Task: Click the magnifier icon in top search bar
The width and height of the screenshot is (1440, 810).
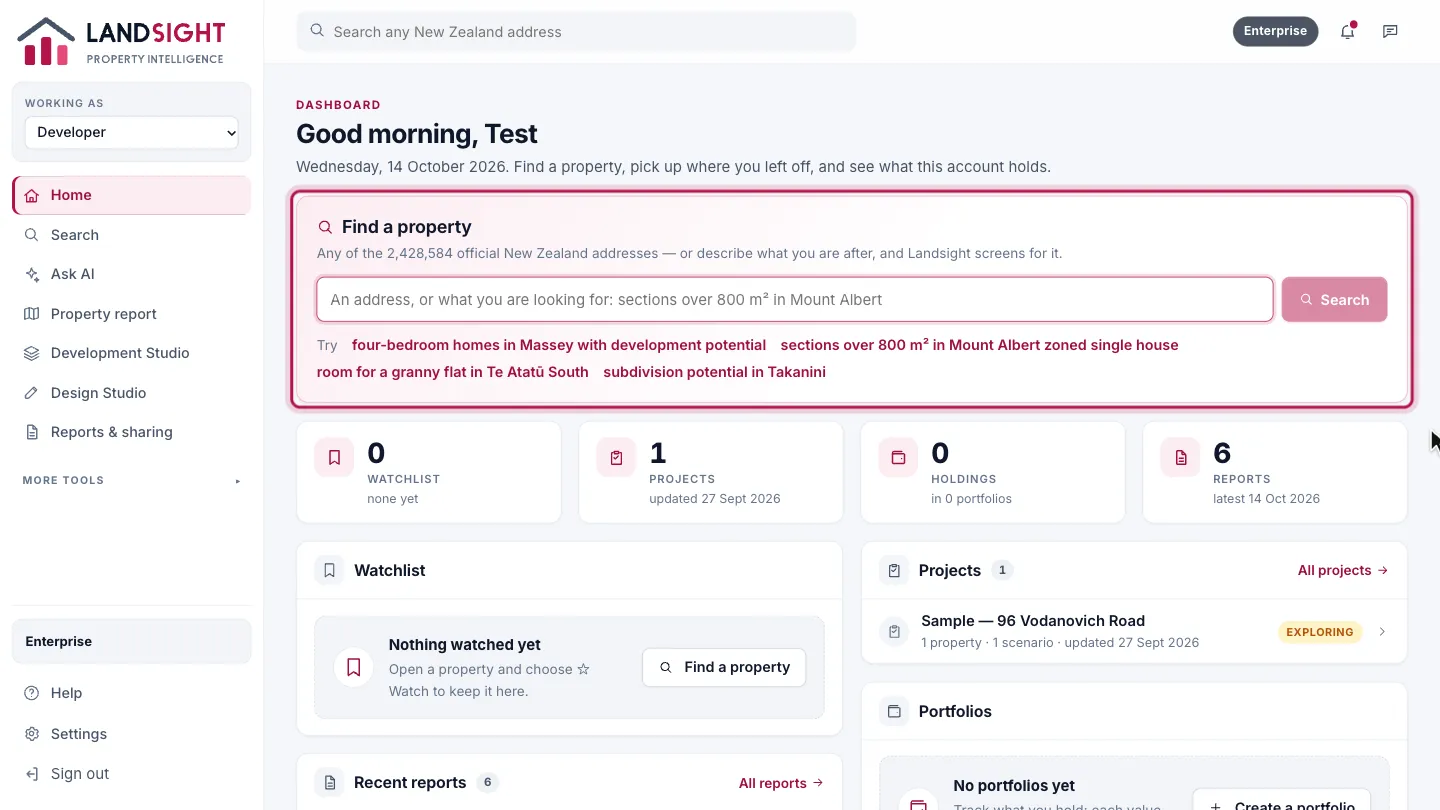Action: (x=317, y=31)
